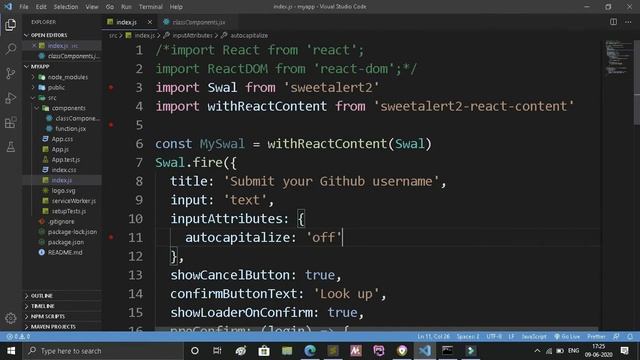Open Microsoft Store from the taskbar

pyautogui.click(x=264, y=351)
